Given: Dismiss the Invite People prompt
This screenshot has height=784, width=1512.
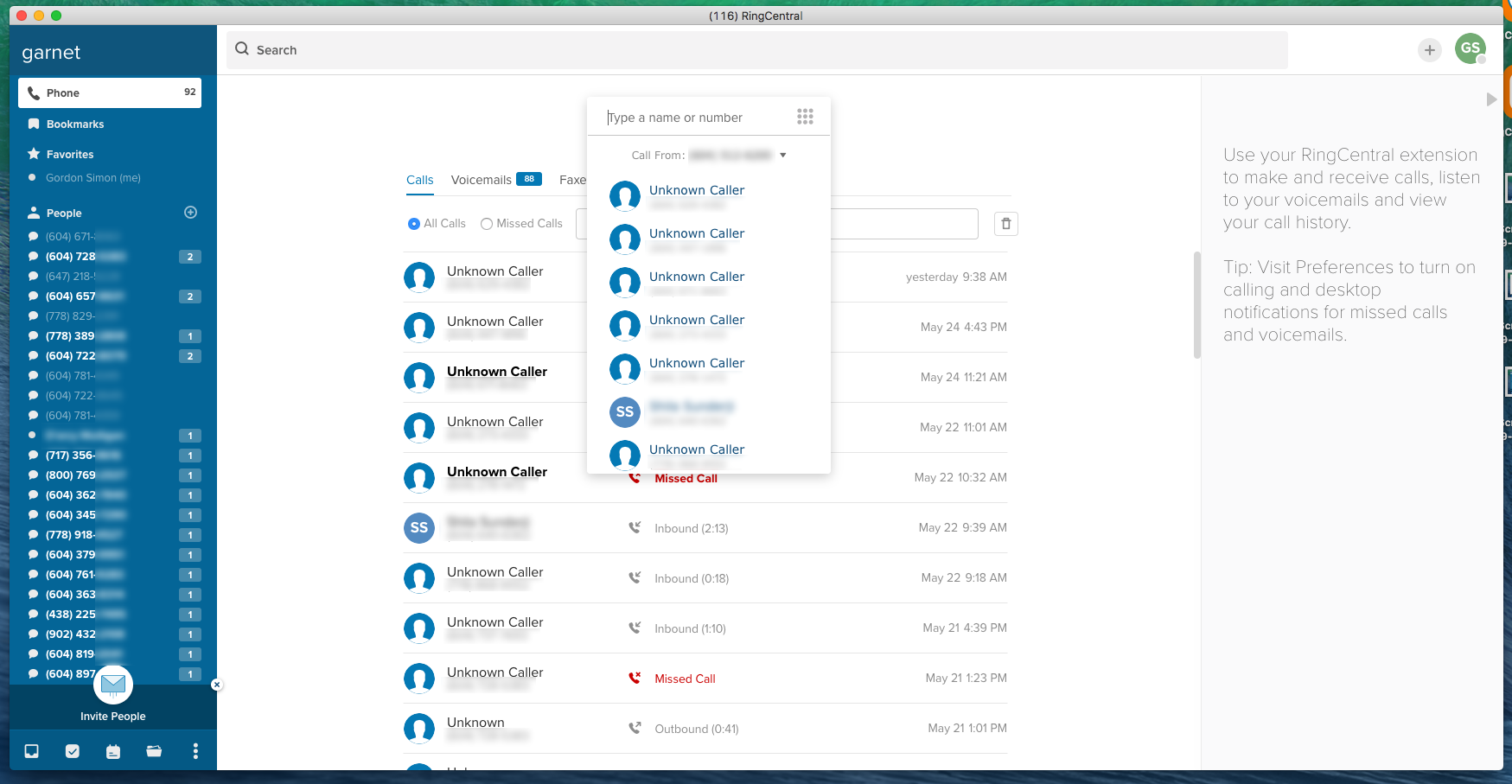Looking at the screenshot, I should pos(217,685).
